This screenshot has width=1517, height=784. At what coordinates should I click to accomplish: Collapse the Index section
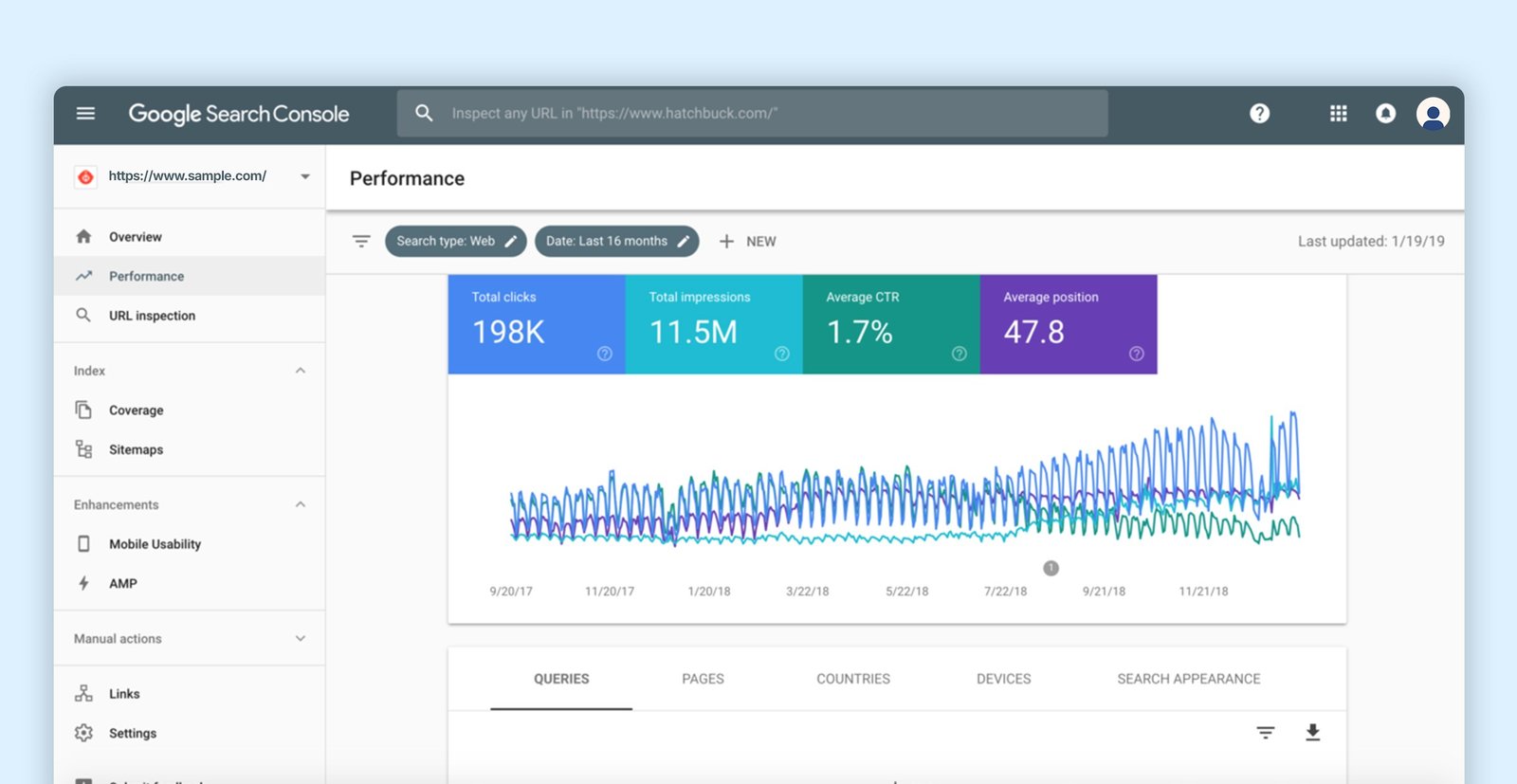(x=301, y=371)
